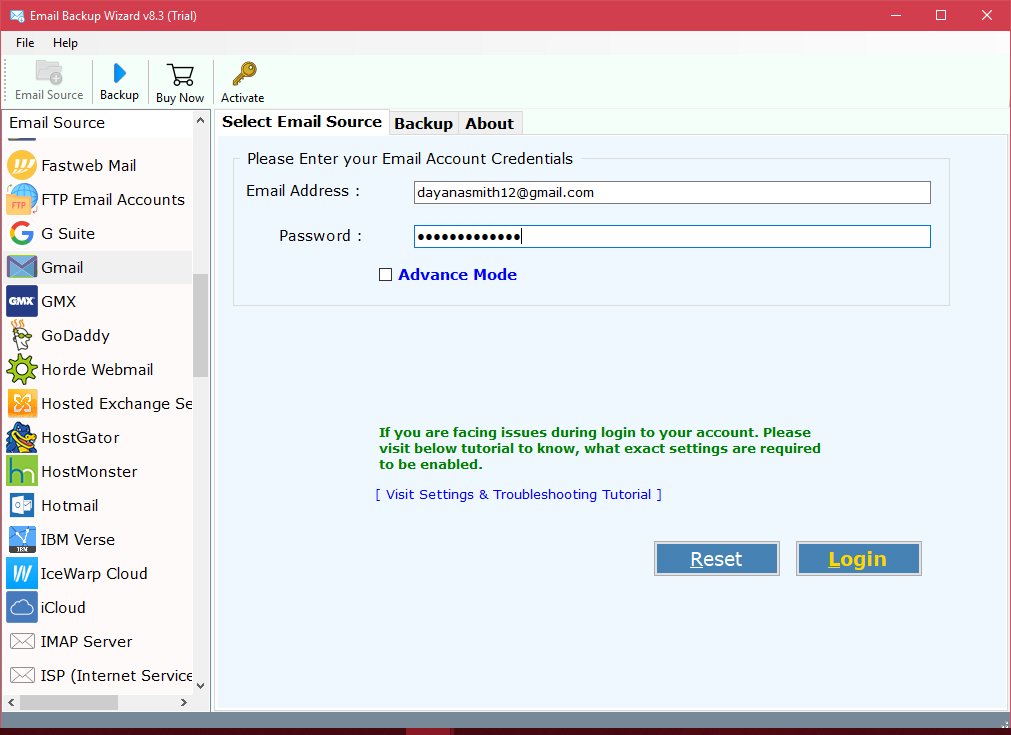
Task: Select the Fastweb Mail icon
Action: click(22, 166)
